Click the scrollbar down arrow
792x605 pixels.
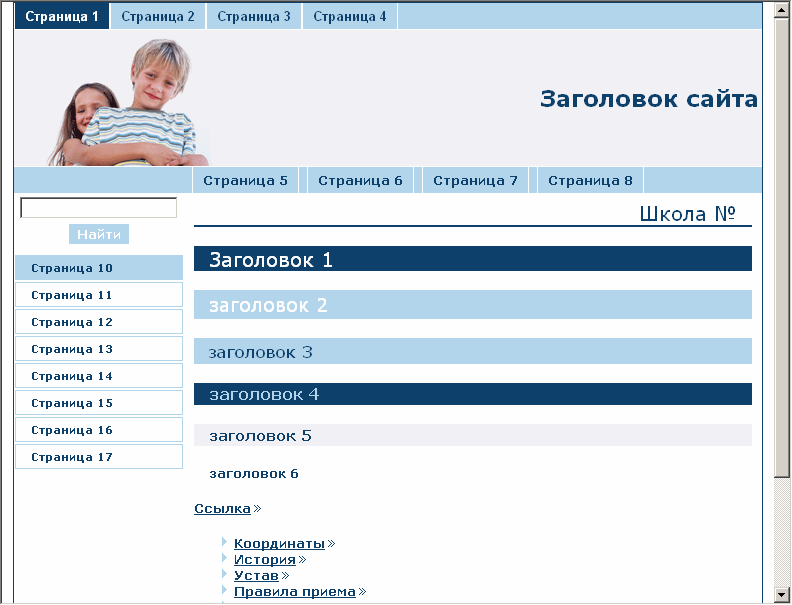point(782,595)
